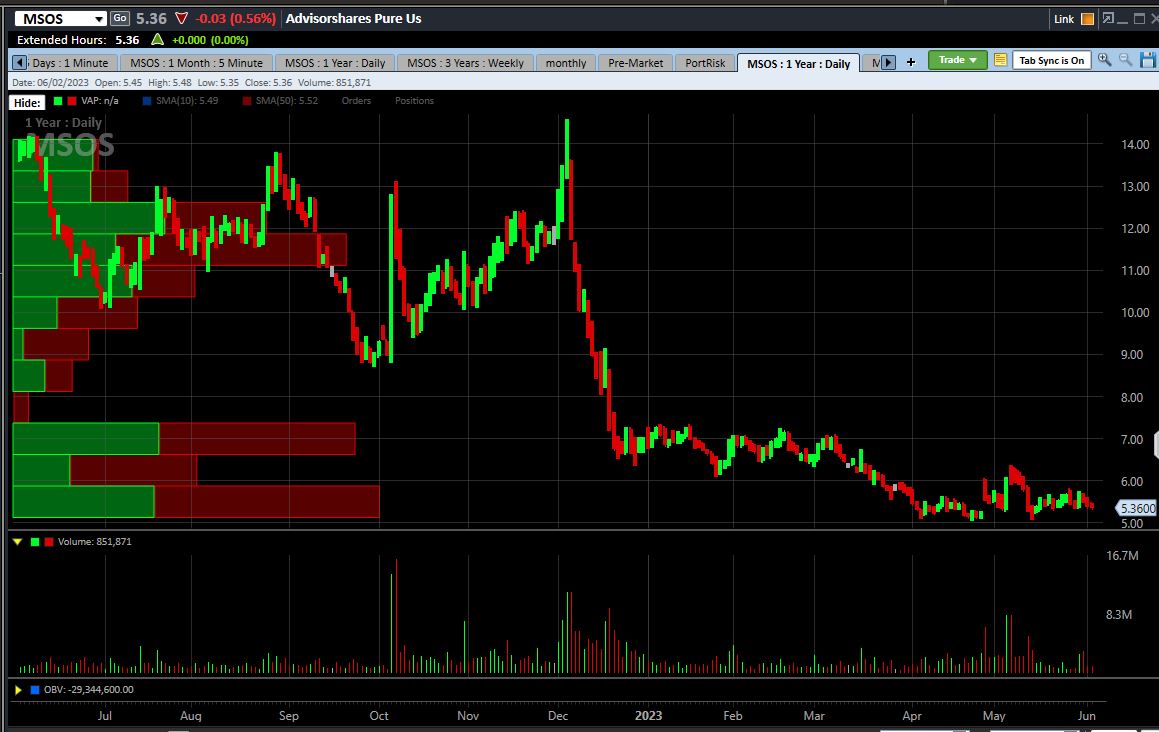Add a new chart tab with plus icon
The image size is (1159, 732).
[x=911, y=62]
